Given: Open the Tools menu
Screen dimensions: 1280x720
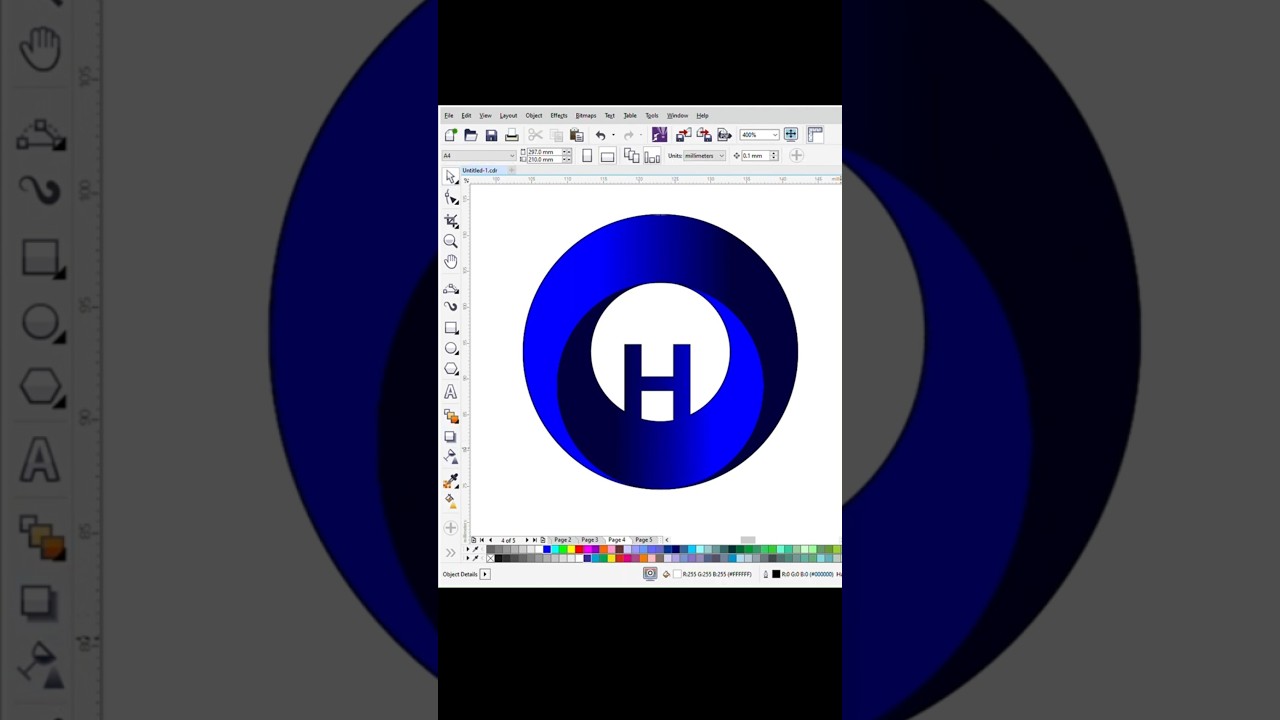Looking at the screenshot, I should (652, 116).
